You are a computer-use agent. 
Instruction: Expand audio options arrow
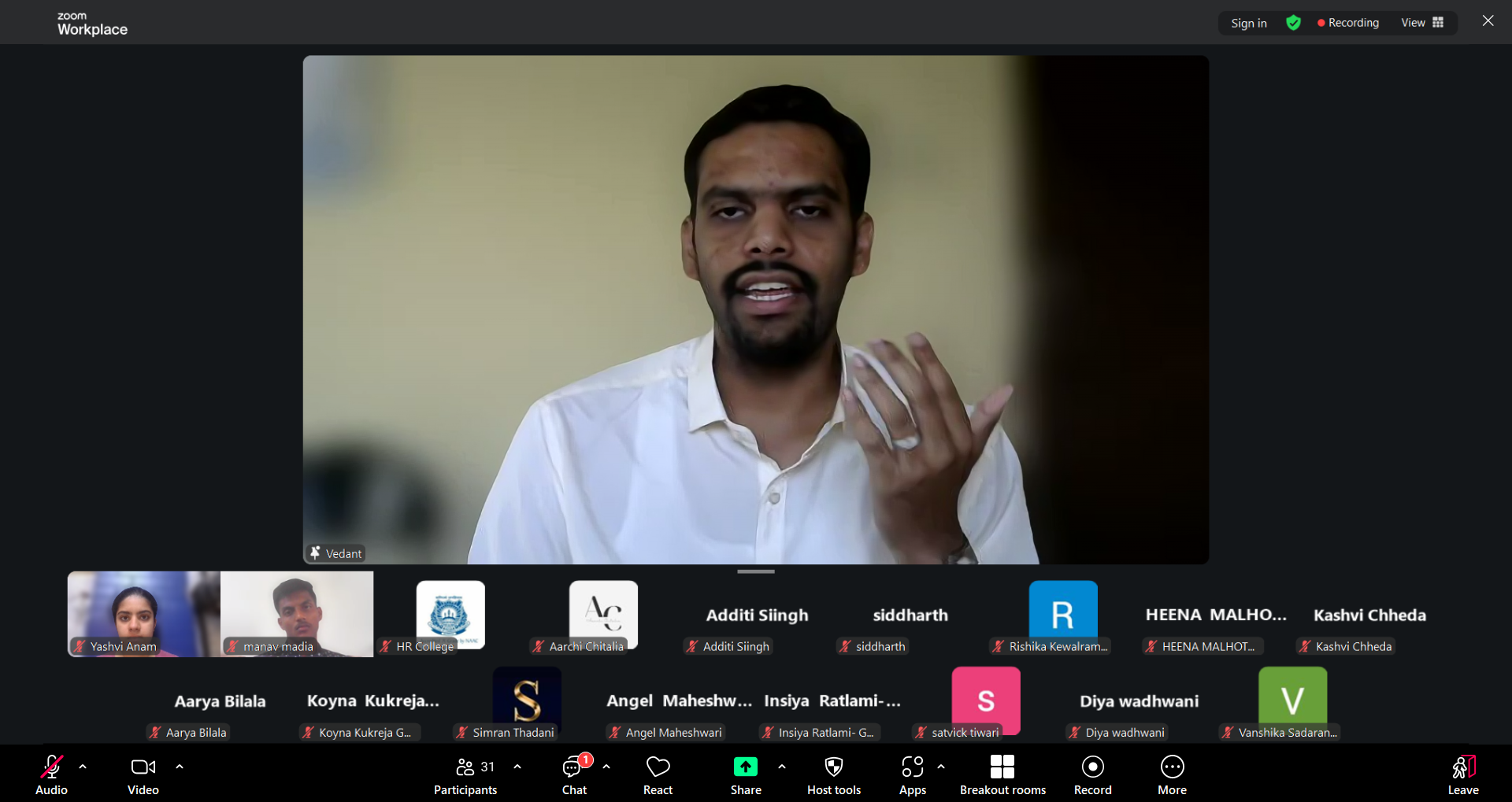point(83,767)
